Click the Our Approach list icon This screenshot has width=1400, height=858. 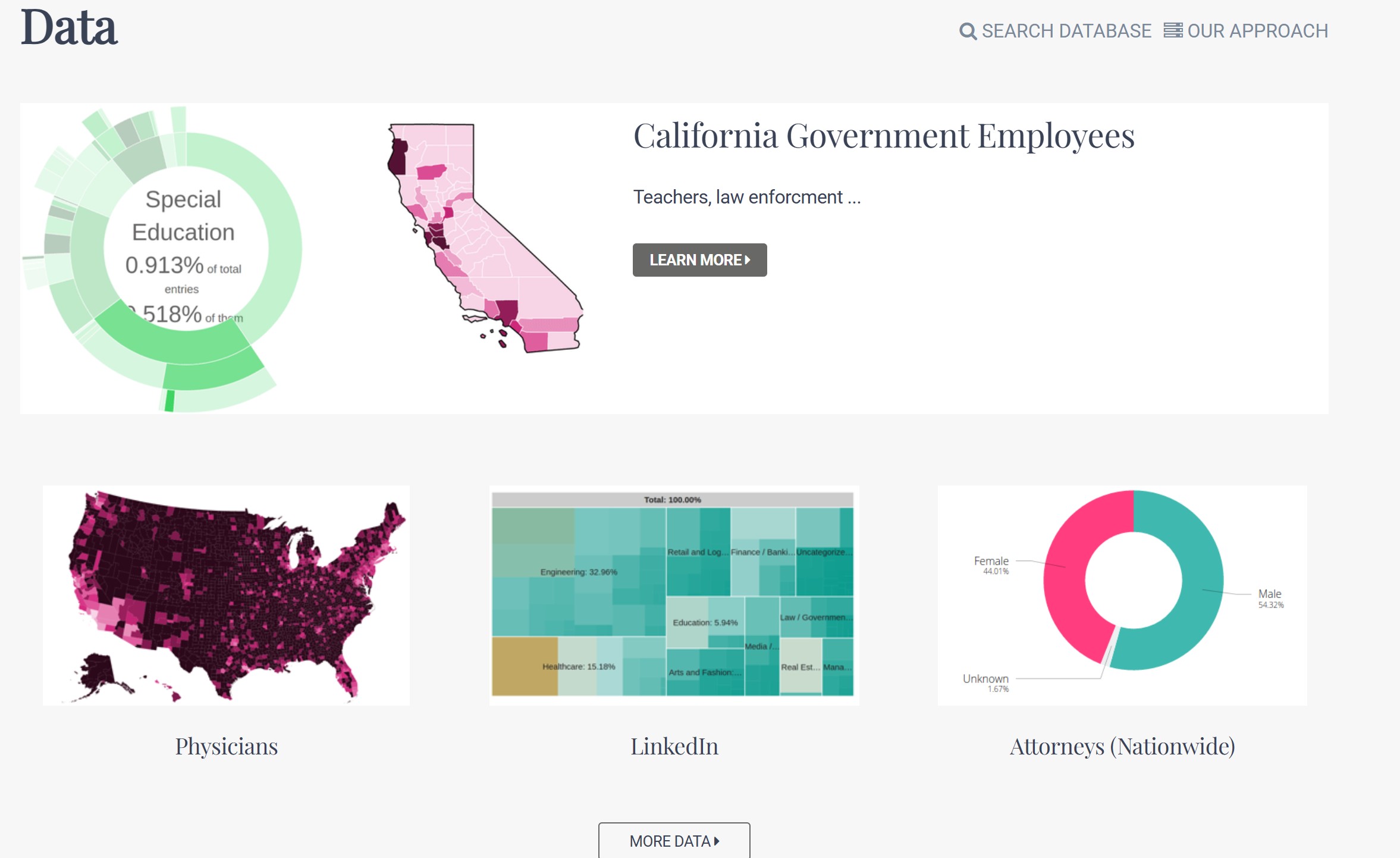(x=1173, y=30)
